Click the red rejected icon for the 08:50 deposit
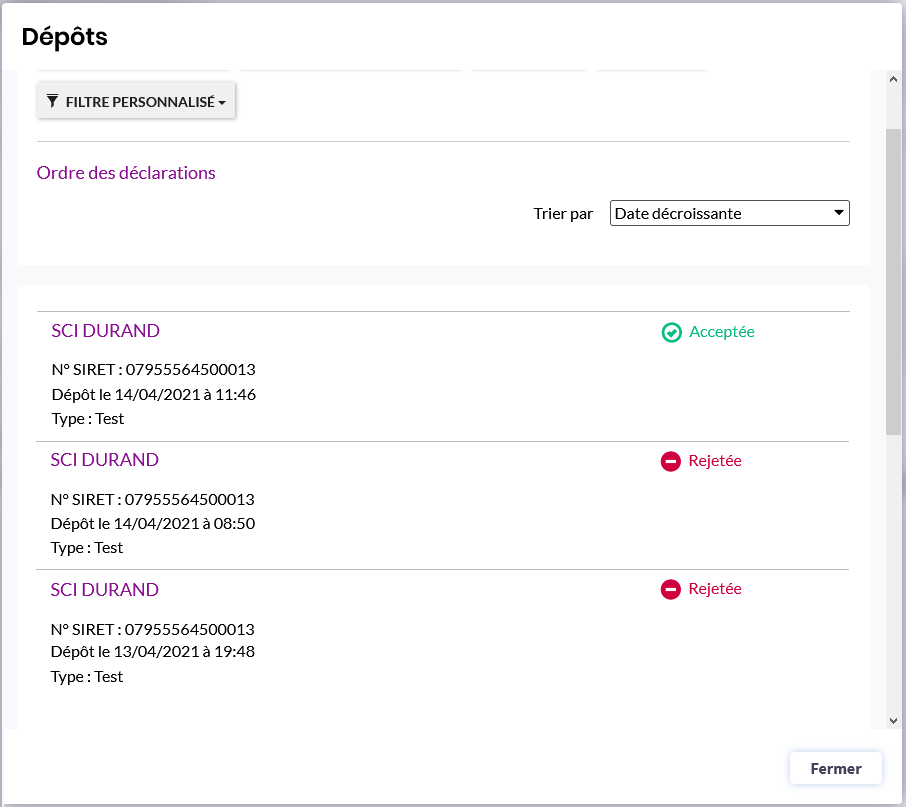Screen dimensions: 906x807 (x=670, y=461)
